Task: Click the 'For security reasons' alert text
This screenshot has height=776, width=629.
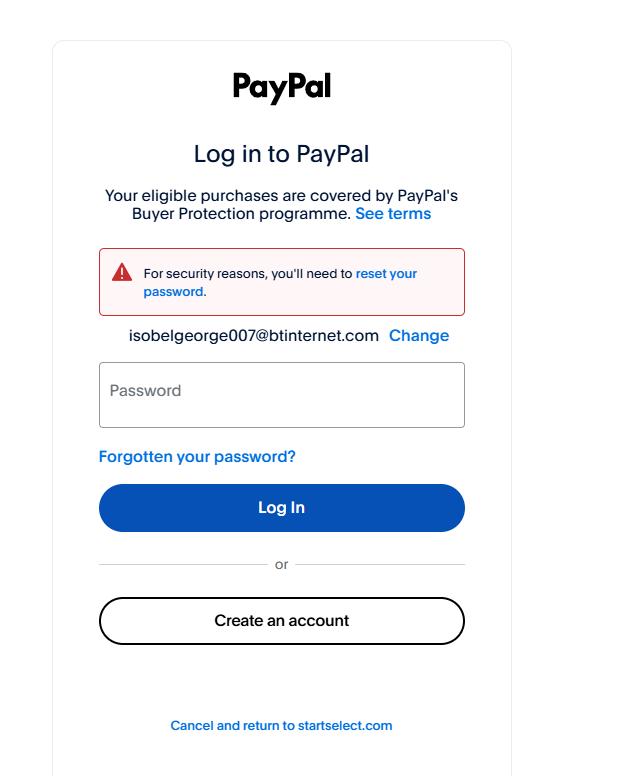Action: click(x=247, y=273)
